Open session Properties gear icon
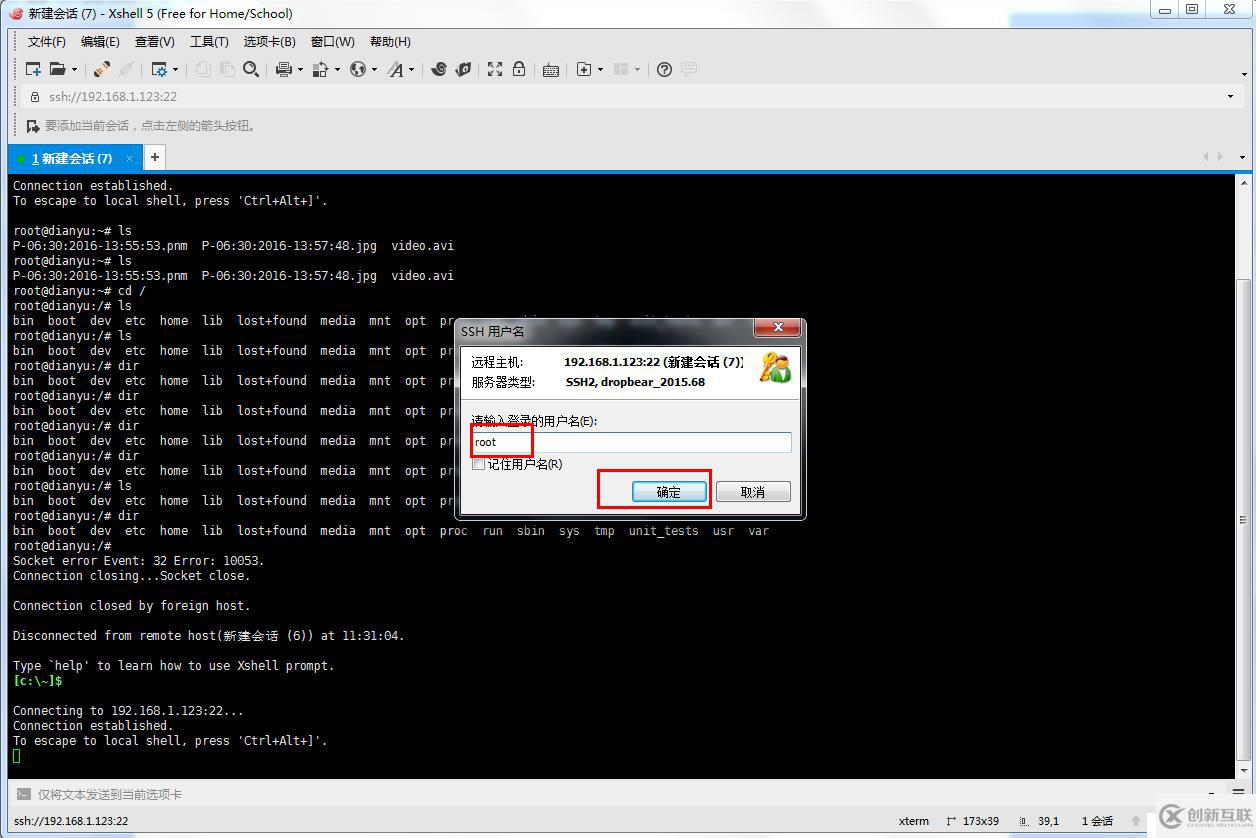Screen dimensions: 1256x838 [x=159, y=69]
